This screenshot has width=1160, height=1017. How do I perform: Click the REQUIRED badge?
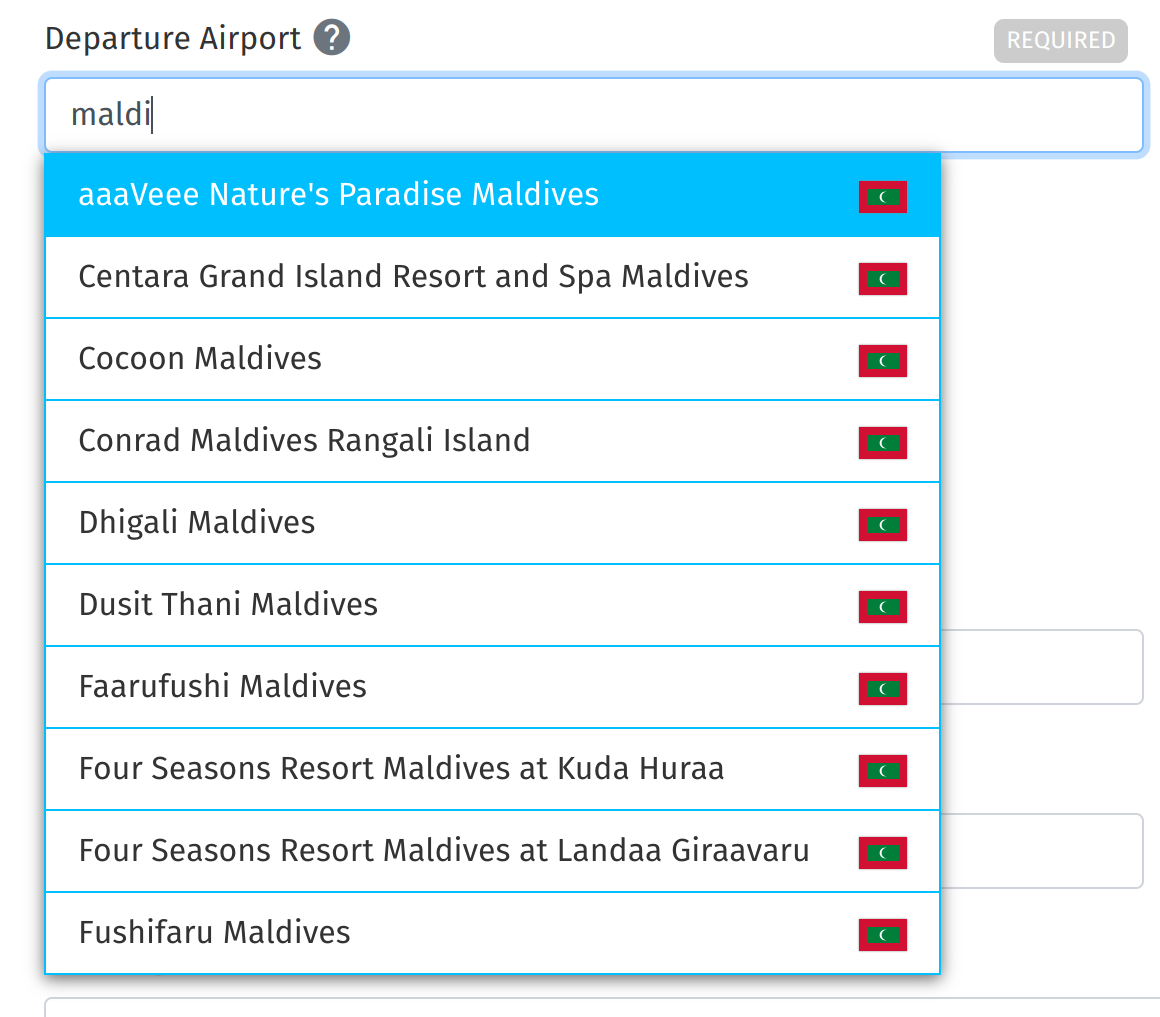(x=1060, y=41)
